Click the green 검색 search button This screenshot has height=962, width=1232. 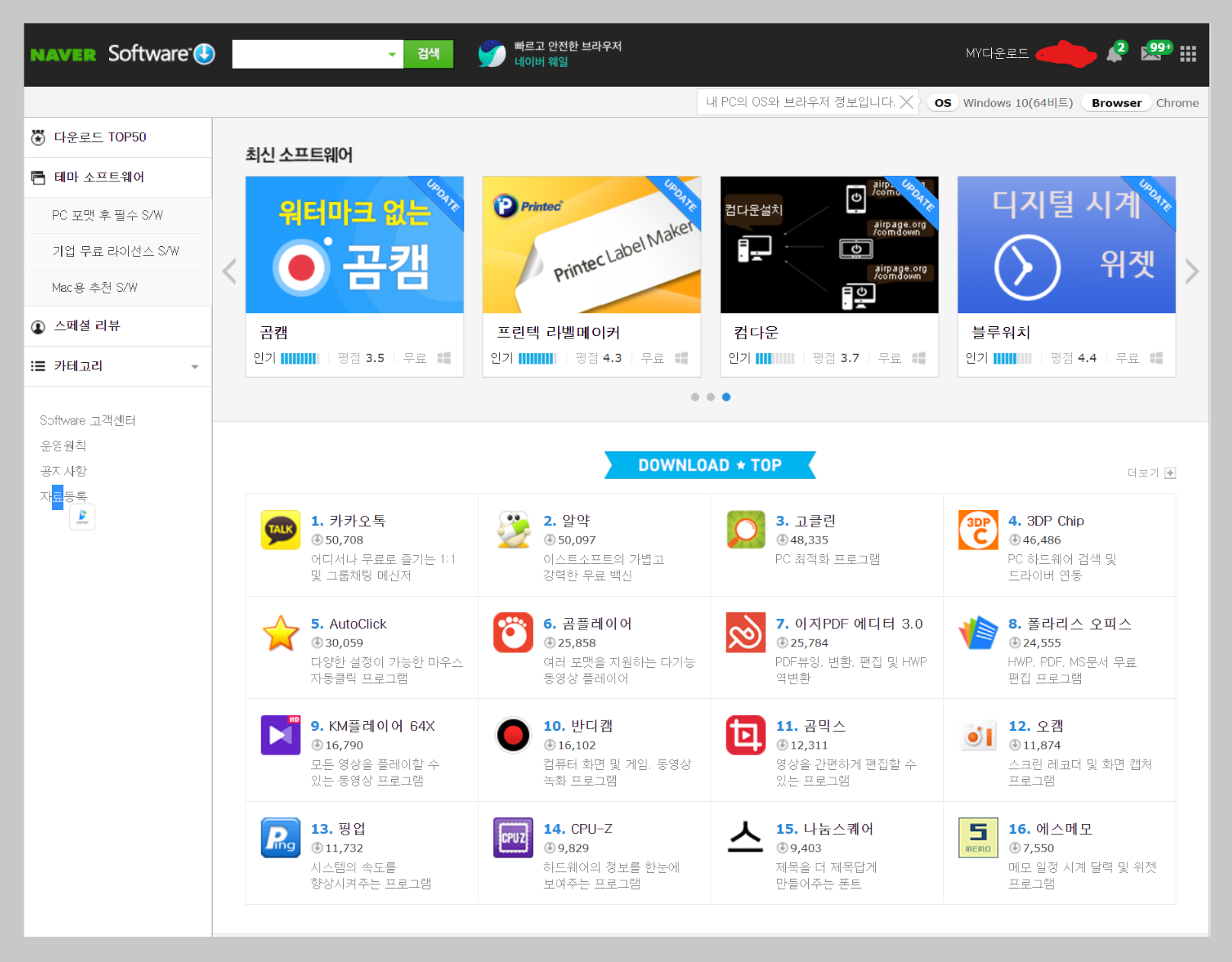[x=428, y=54]
